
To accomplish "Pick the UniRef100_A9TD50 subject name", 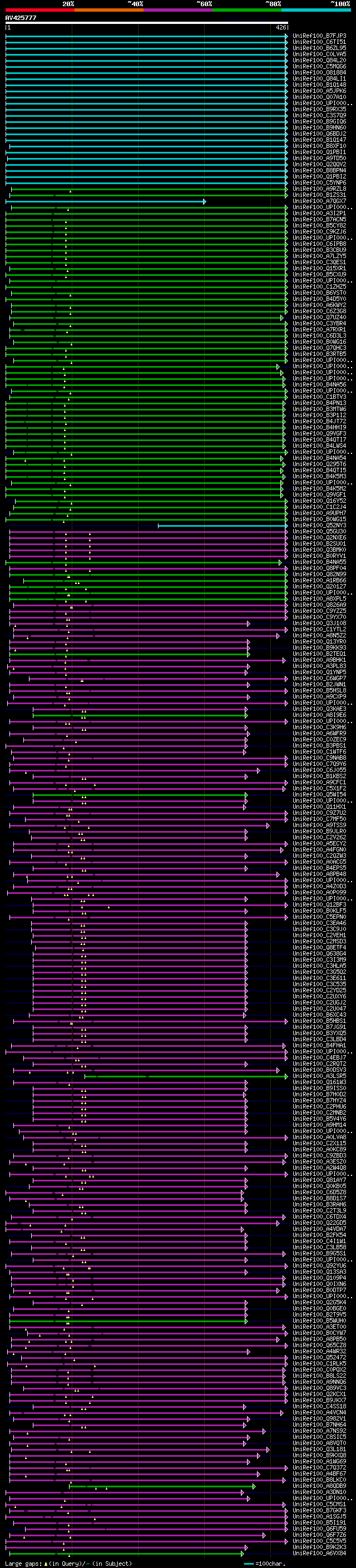I will point(319,159).
